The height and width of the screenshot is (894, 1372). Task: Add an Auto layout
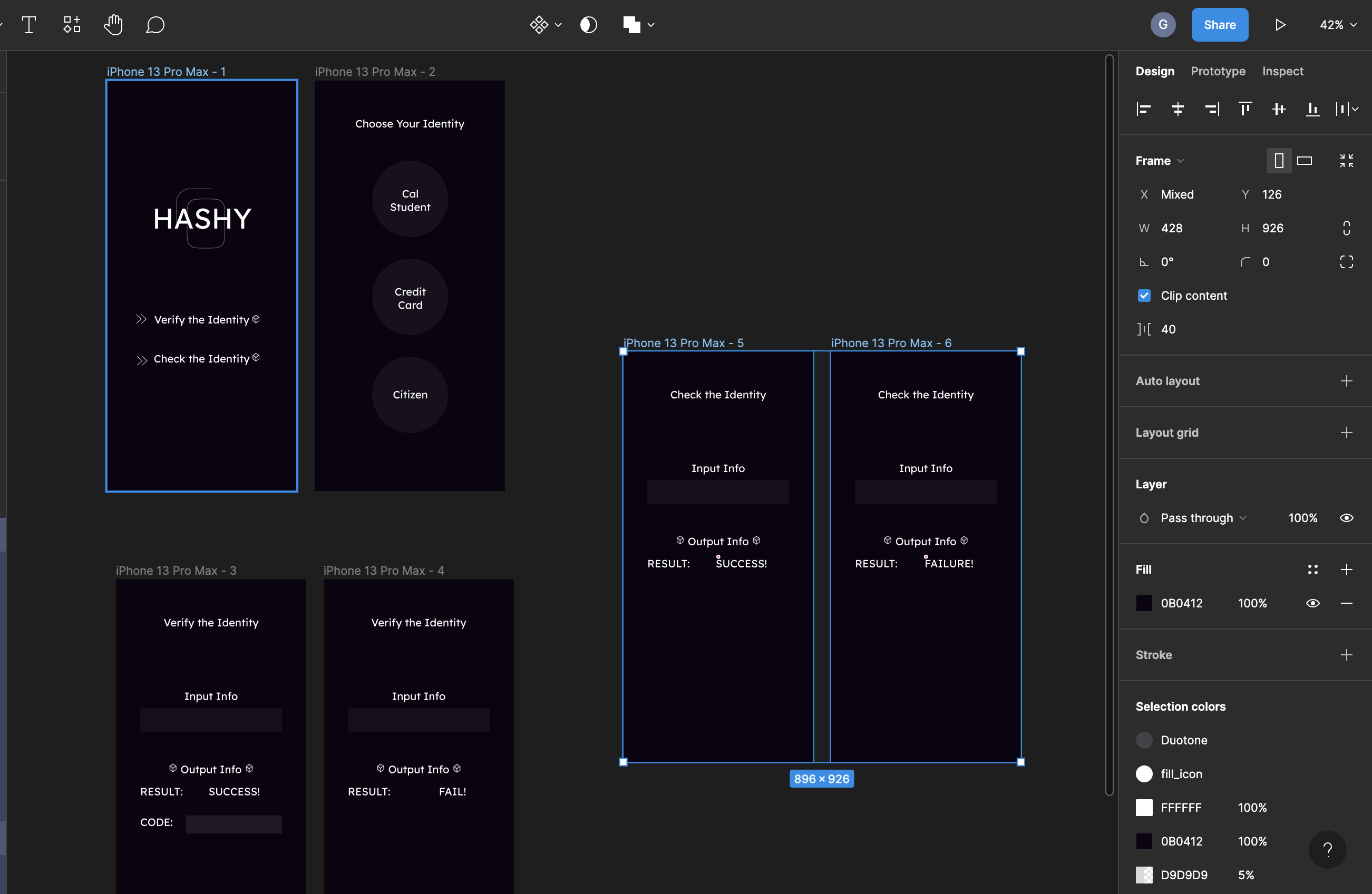click(1346, 381)
